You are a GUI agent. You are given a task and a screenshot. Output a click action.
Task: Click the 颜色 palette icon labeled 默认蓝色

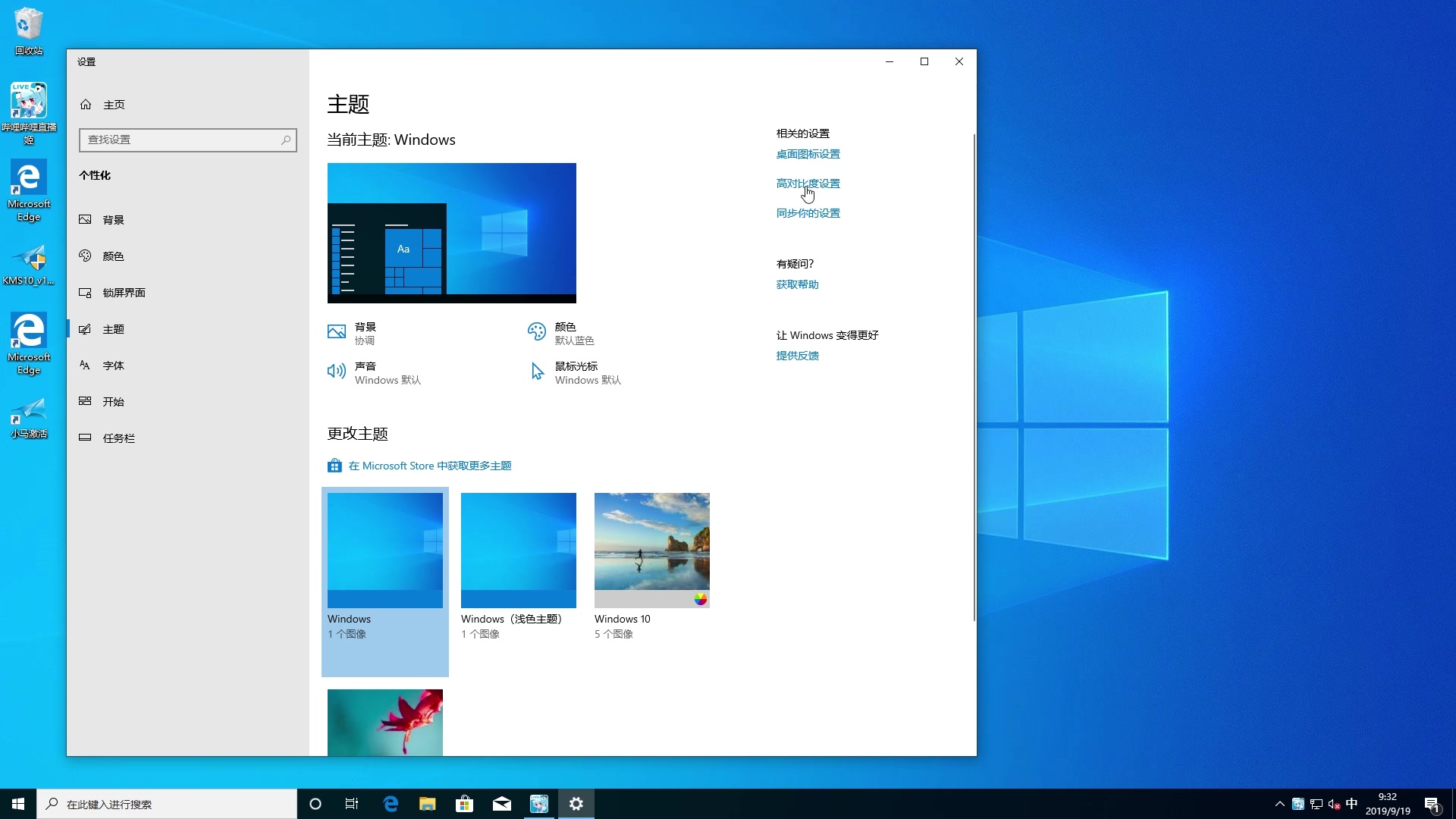coord(536,331)
